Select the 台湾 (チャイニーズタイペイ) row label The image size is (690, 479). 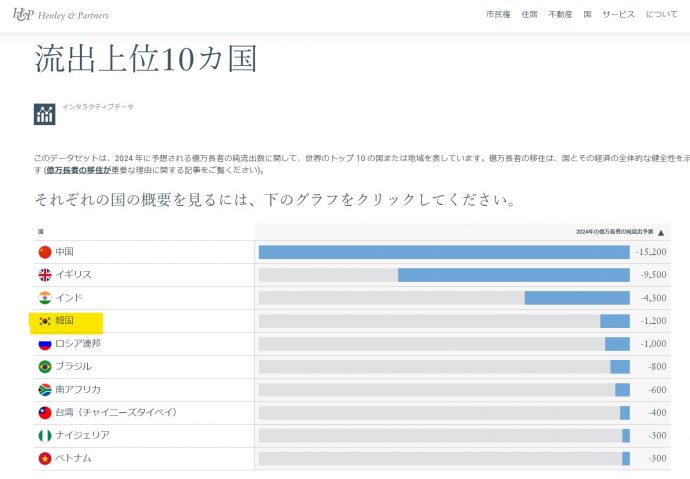pyautogui.click(x=116, y=412)
